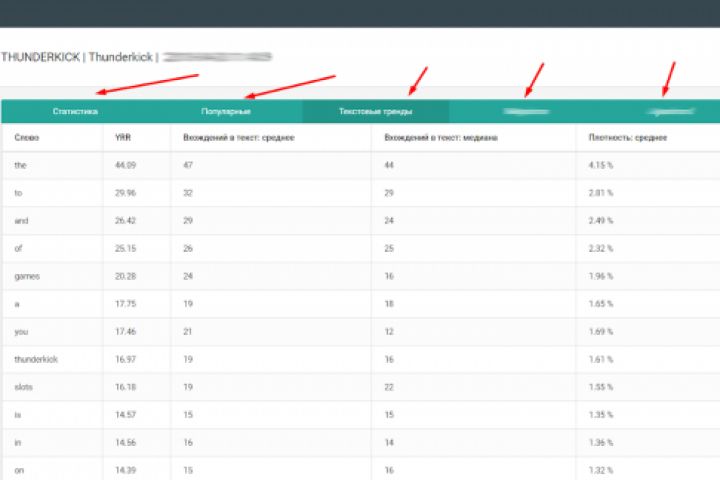Viewport: 720px width, 480px height.
Task: Select the word cell "a"
Action: [17, 304]
